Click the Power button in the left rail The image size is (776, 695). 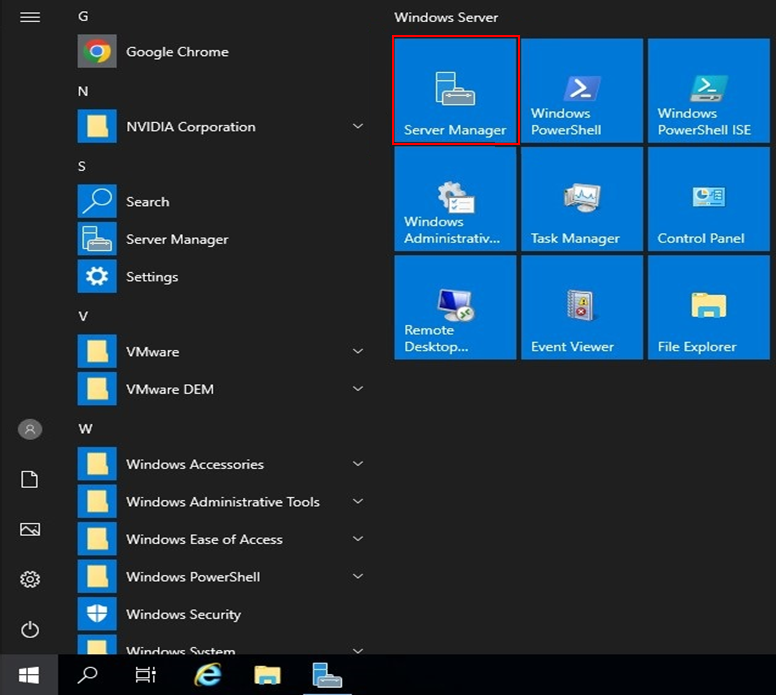click(x=30, y=629)
